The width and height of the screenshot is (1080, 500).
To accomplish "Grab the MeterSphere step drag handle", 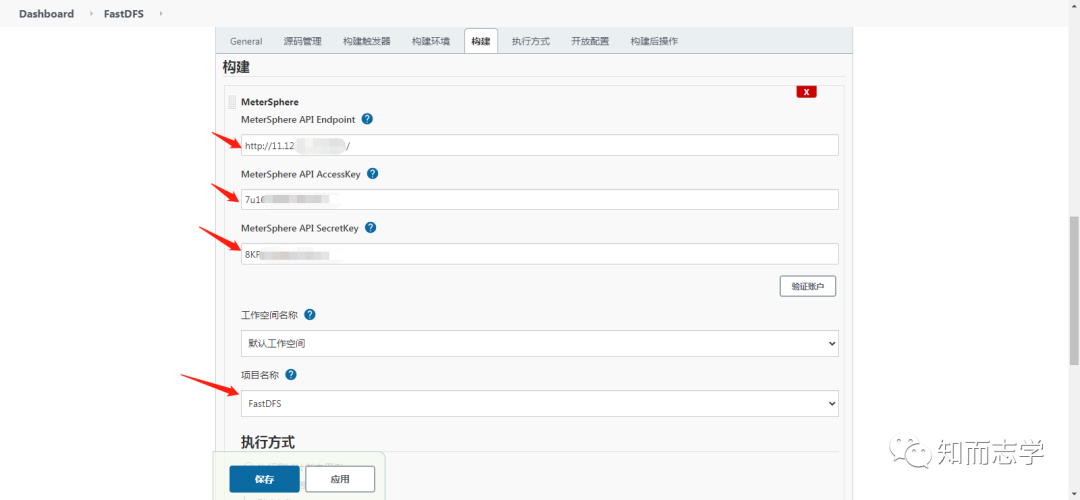I will (x=232, y=102).
